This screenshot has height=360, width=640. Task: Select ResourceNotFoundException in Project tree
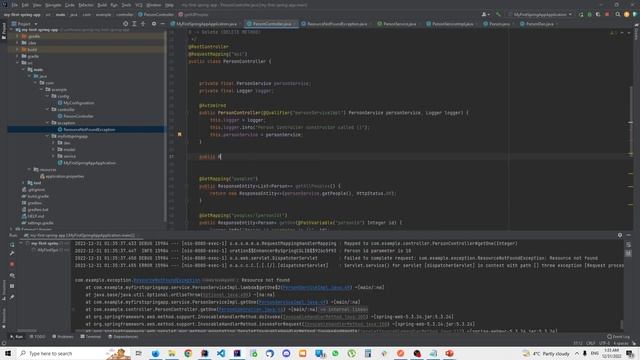[86, 129]
